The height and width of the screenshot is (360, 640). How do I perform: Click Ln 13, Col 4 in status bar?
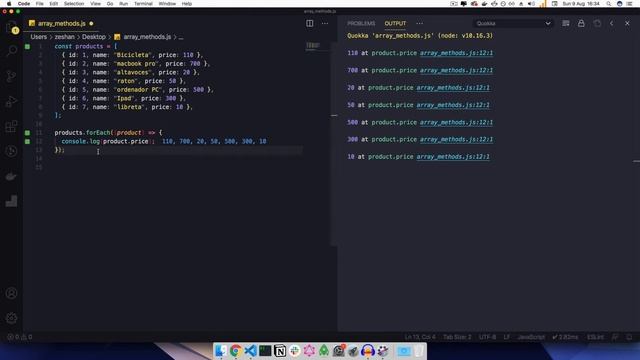tap(420, 337)
